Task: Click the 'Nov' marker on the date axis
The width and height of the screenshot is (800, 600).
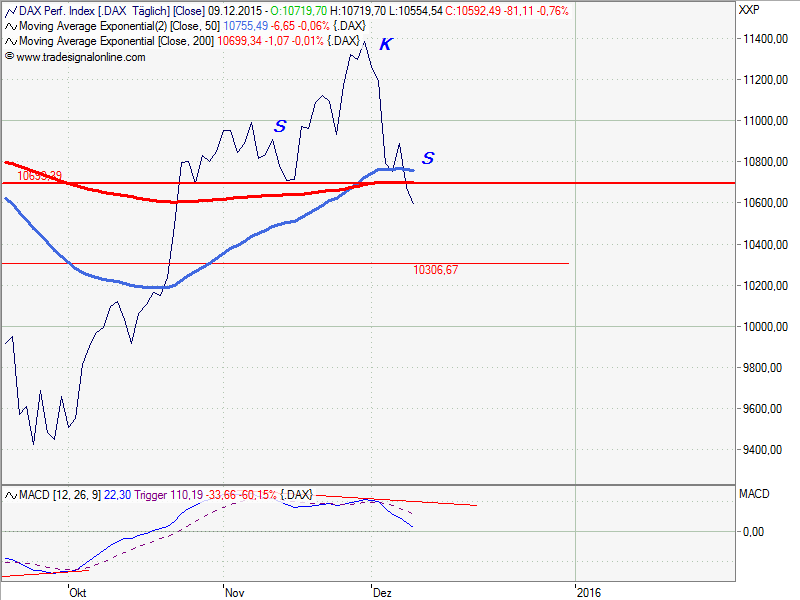Action: pos(235,592)
